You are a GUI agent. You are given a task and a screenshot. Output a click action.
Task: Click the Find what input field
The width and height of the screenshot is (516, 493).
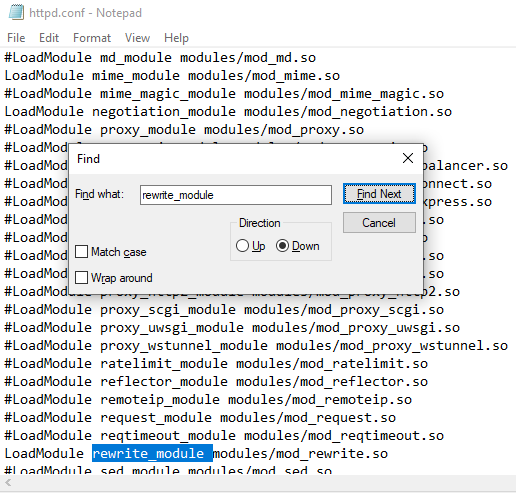coord(236,195)
